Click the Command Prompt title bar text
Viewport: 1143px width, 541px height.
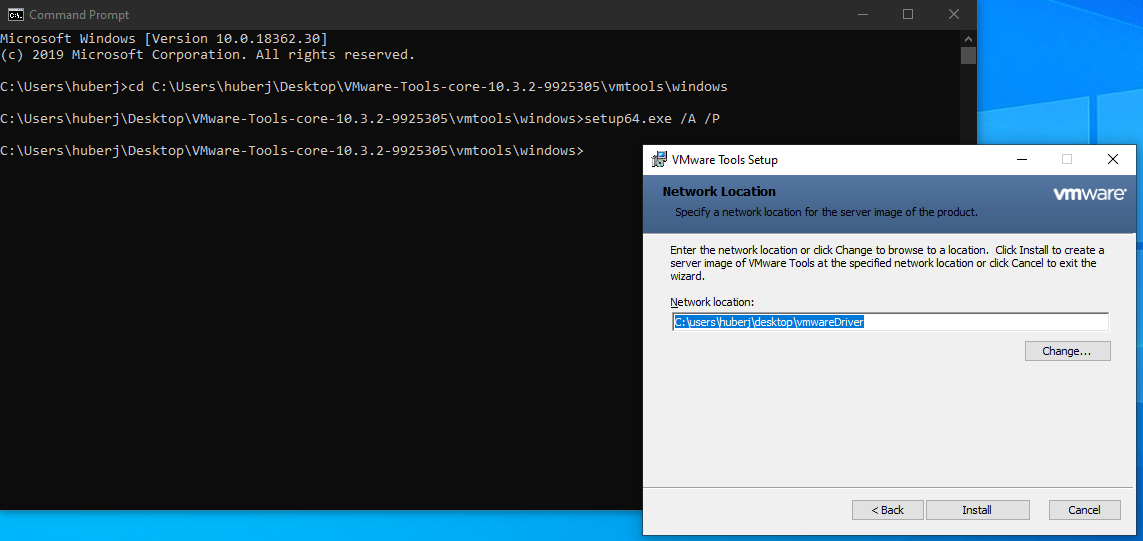click(79, 14)
